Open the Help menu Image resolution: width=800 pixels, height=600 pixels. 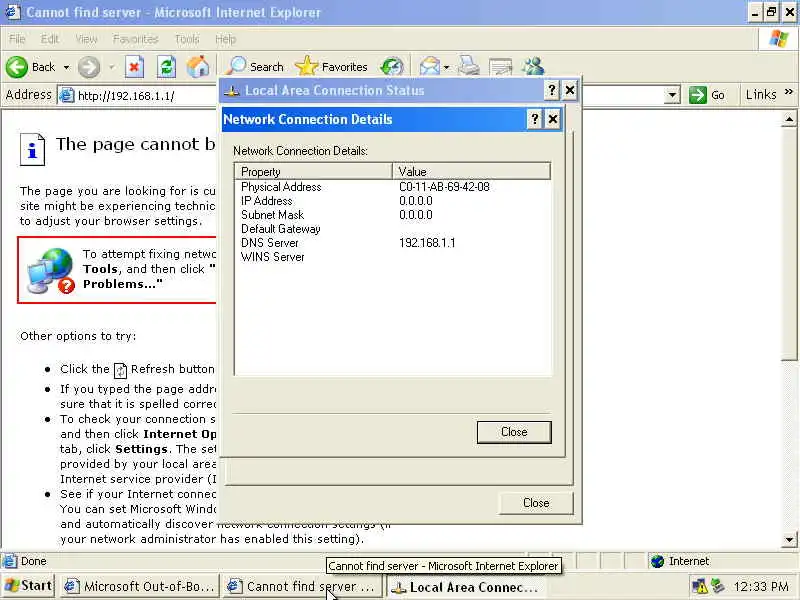point(225,39)
